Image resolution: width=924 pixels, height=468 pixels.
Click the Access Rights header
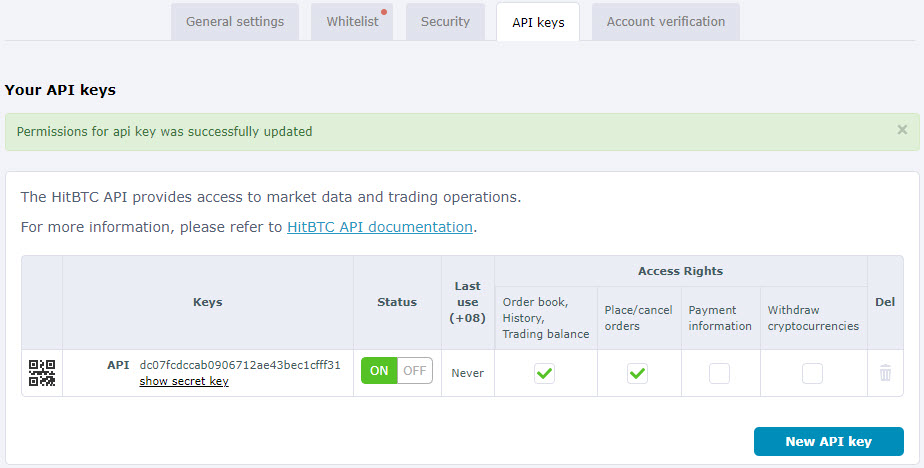click(x=680, y=271)
